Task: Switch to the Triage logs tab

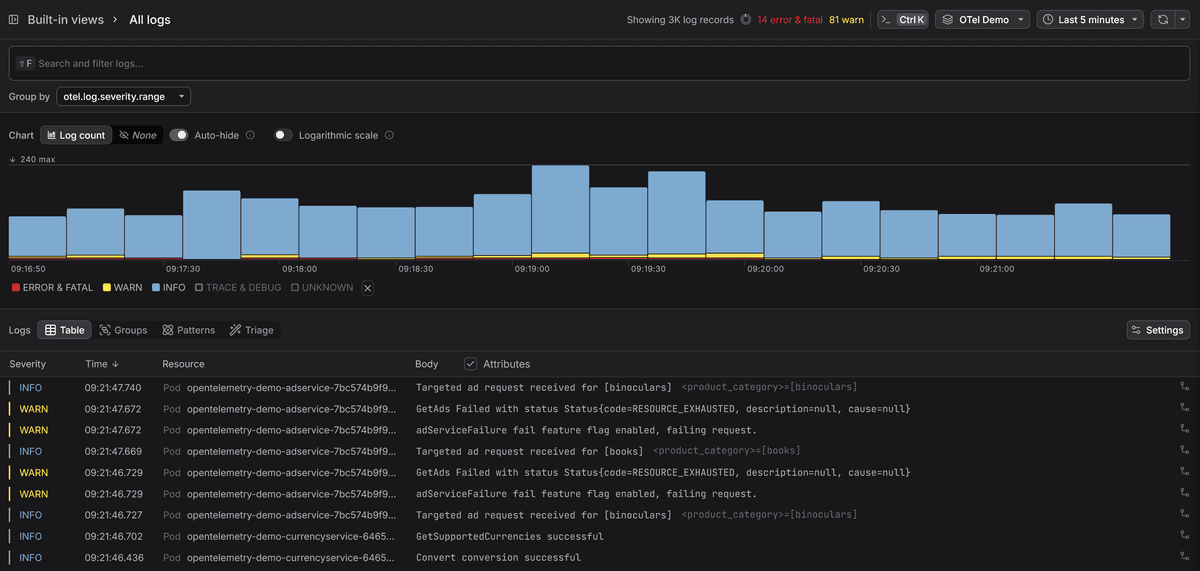Action: coord(250,330)
